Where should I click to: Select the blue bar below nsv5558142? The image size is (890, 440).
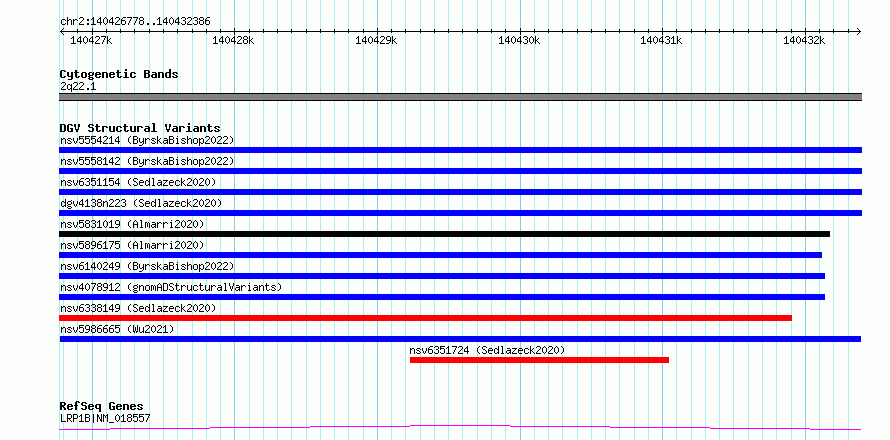pyautogui.click(x=460, y=171)
